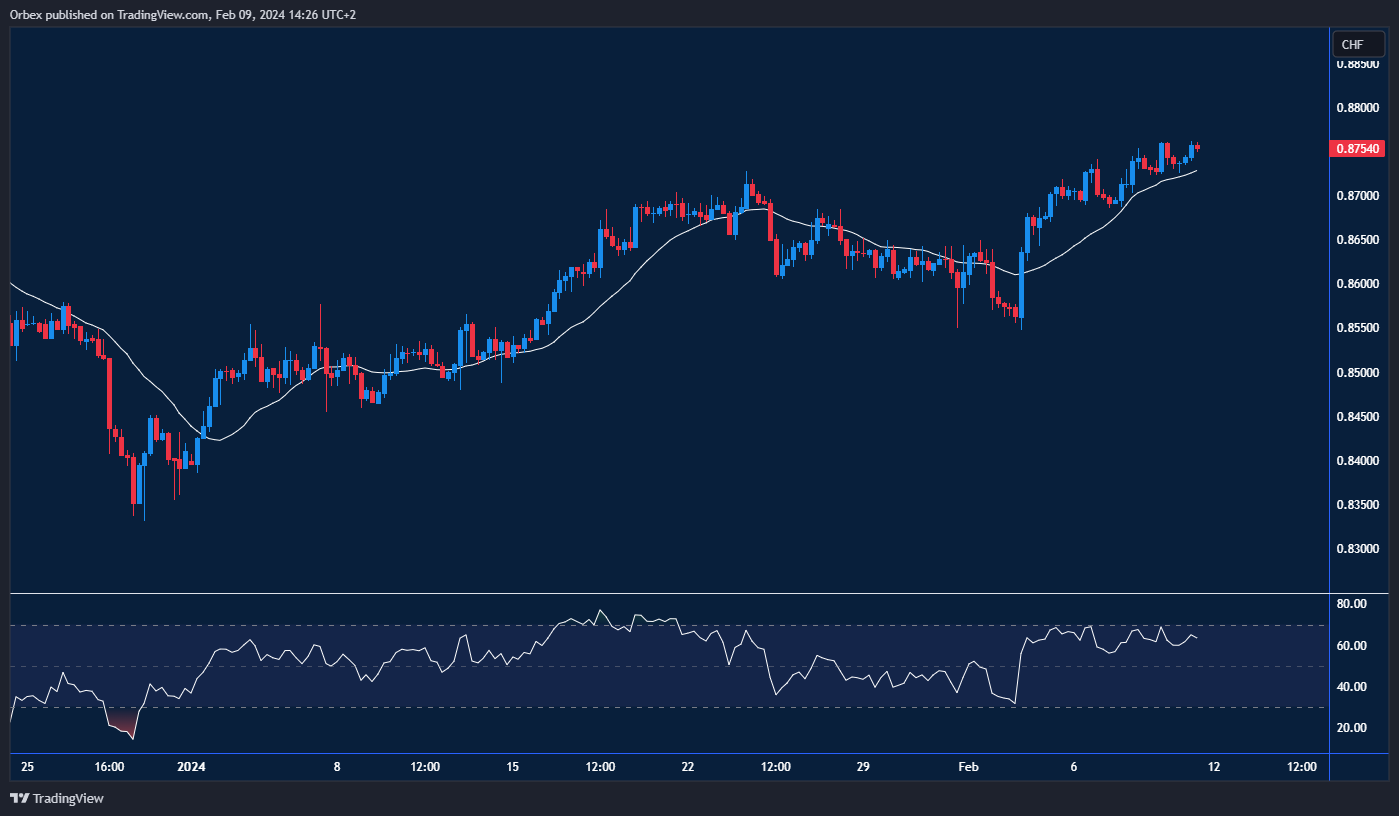Click the 20.00 level in the indicator scale
Viewport: 1399px width, 816px height.
click(x=1350, y=728)
